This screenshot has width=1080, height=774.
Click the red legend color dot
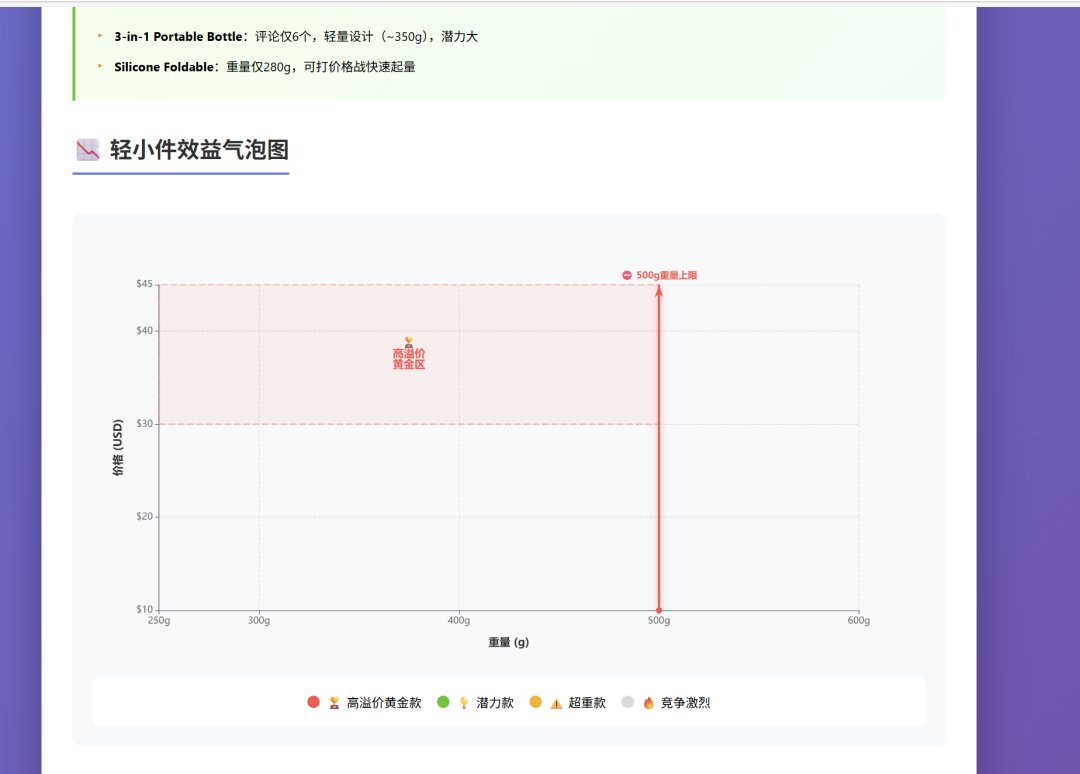[313, 702]
